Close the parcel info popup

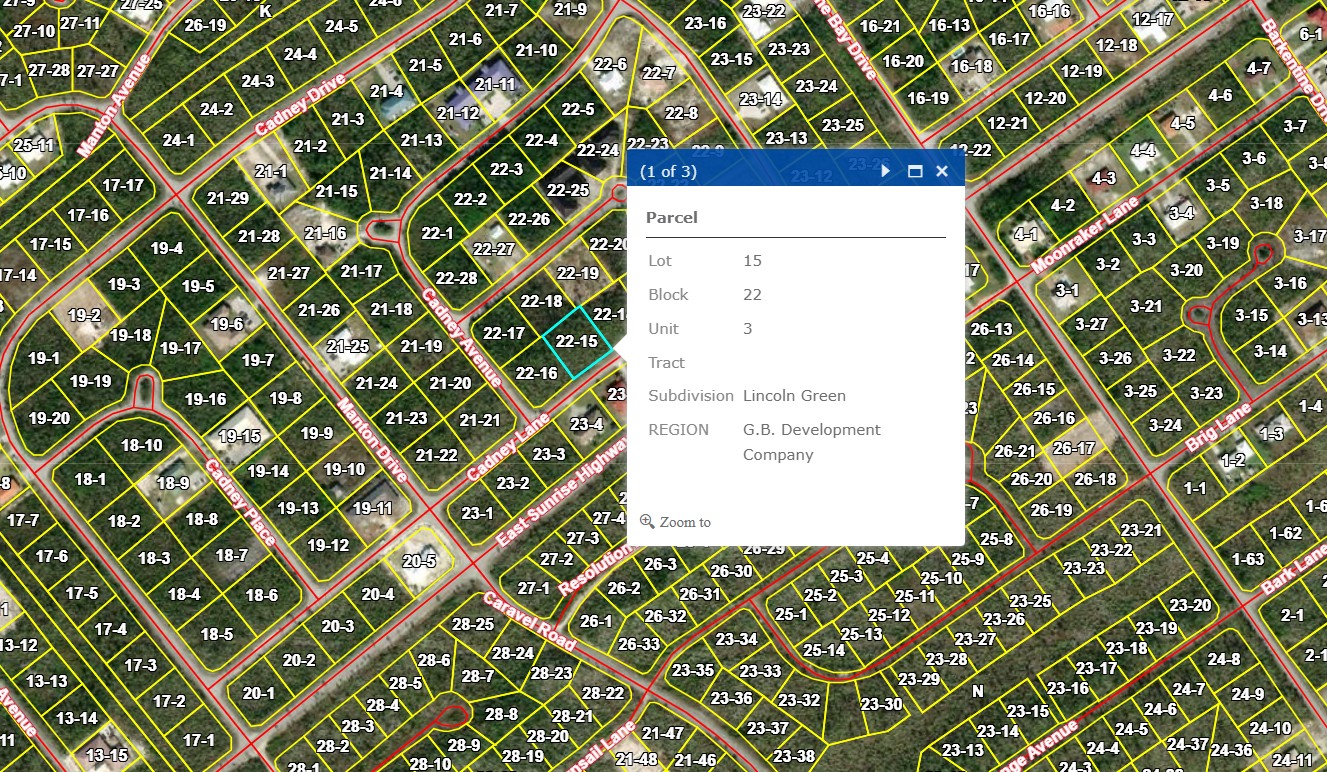click(x=942, y=171)
